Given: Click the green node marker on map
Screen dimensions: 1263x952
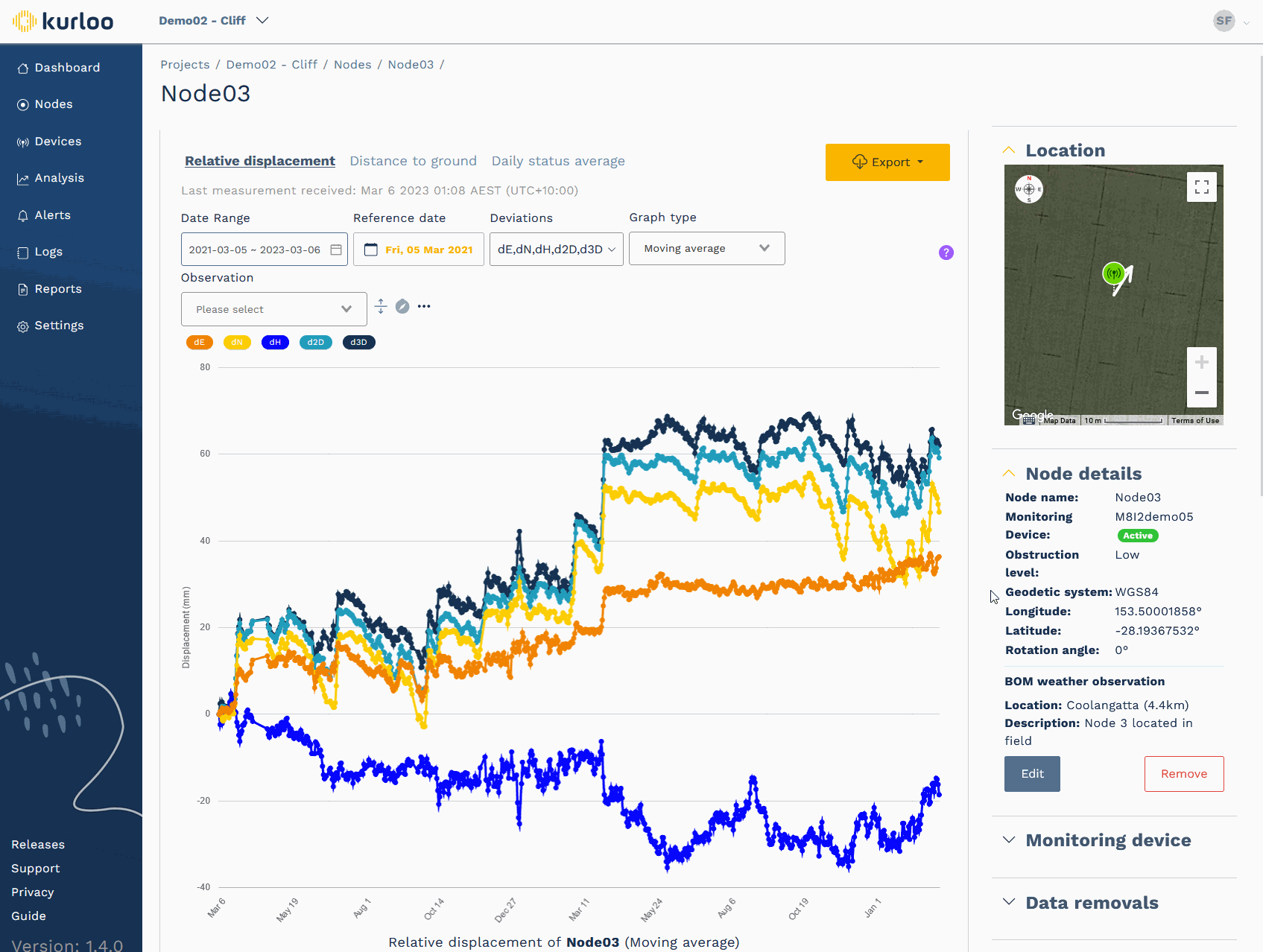Looking at the screenshot, I should pyautogui.click(x=1113, y=273).
